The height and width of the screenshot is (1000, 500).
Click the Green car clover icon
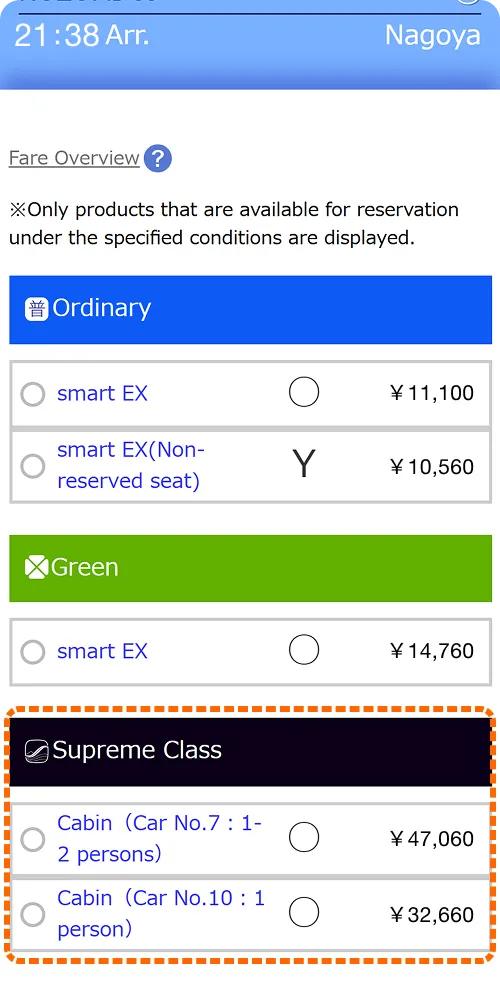36,568
